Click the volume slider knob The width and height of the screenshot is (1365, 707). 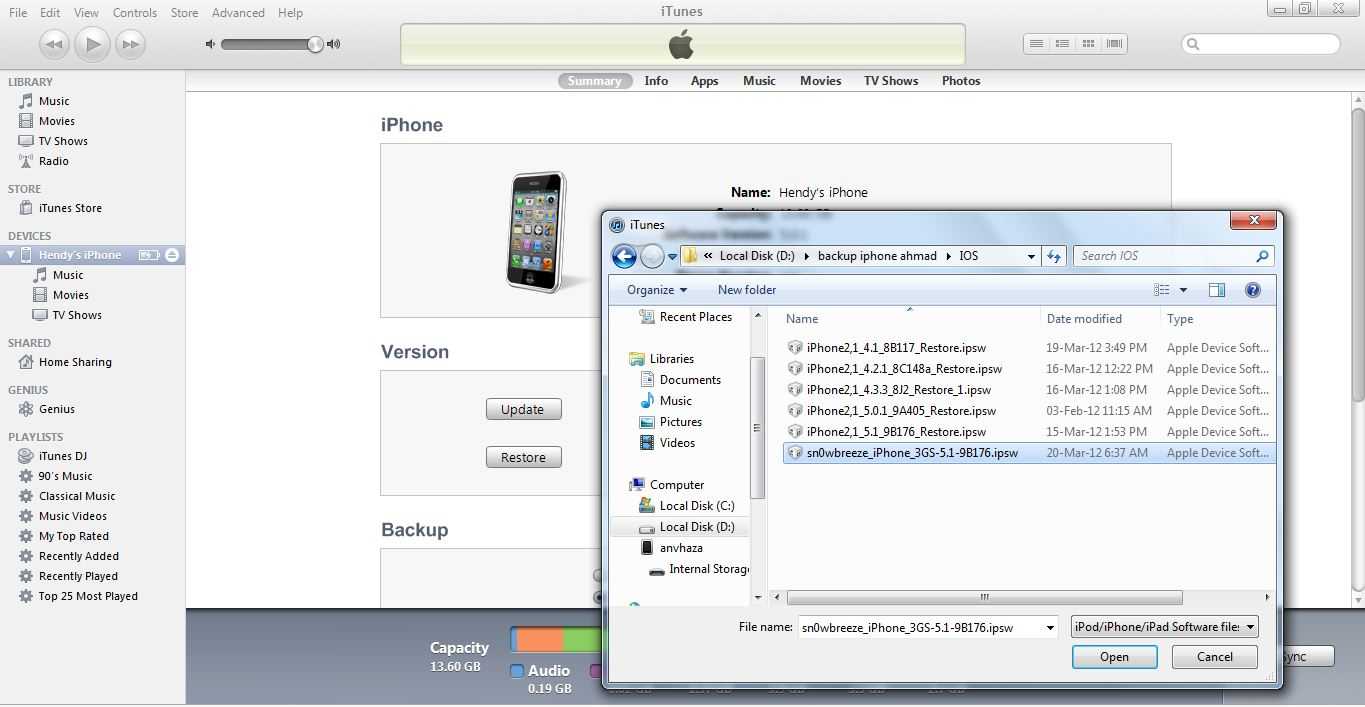(315, 44)
